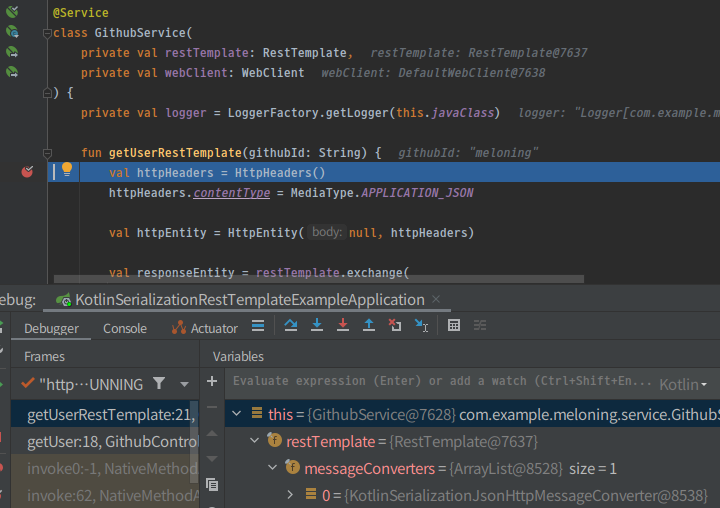Click the 'body:' parameter hint in HttpEntity
The image size is (720, 508).
point(326,232)
